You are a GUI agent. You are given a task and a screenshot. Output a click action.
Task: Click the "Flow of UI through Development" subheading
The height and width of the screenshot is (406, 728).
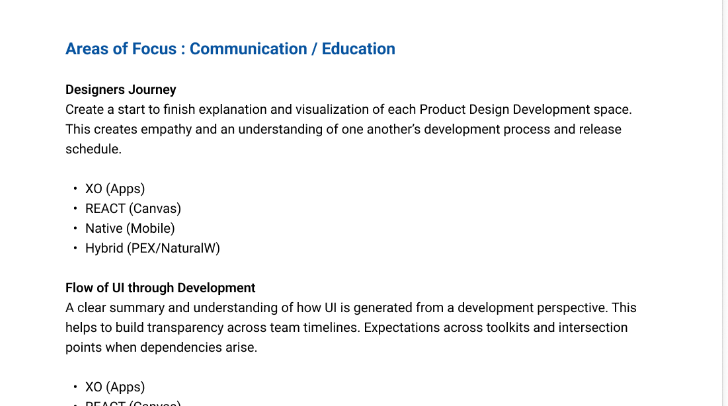point(160,288)
